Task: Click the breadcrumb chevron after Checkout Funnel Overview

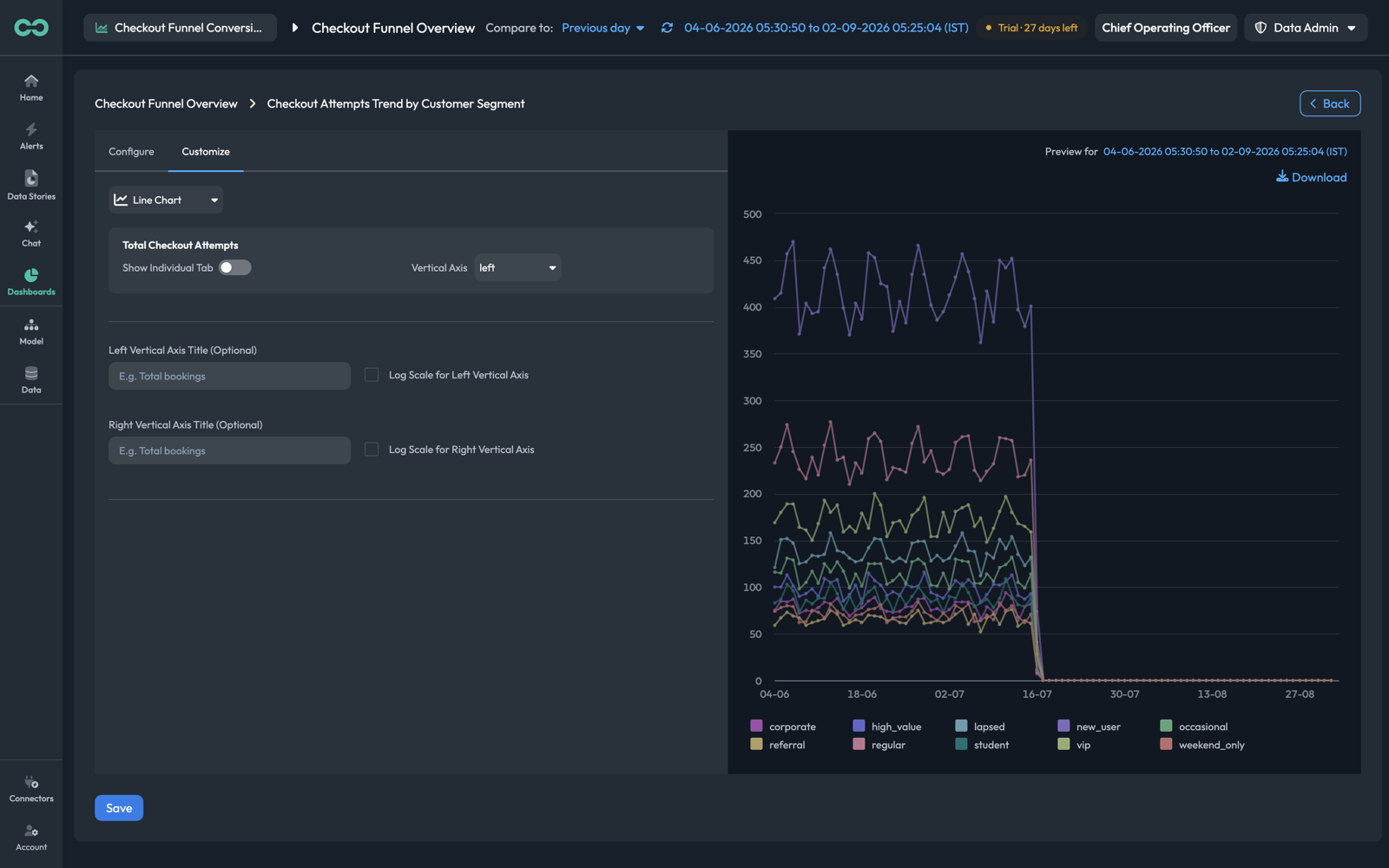Action: [253, 103]
